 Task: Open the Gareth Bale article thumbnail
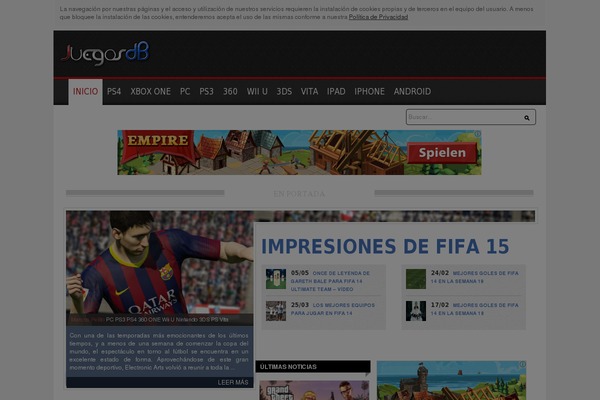click(x=275, y=279)
